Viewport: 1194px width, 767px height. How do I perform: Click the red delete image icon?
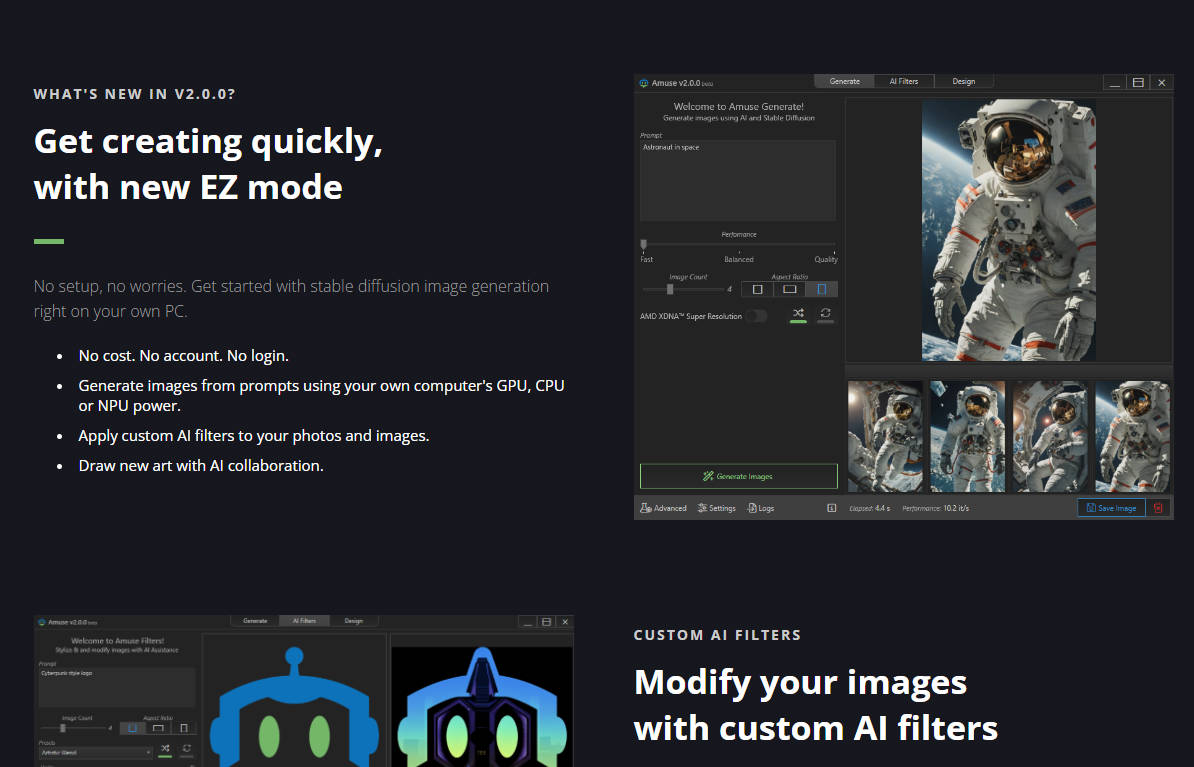point(1158,508)
